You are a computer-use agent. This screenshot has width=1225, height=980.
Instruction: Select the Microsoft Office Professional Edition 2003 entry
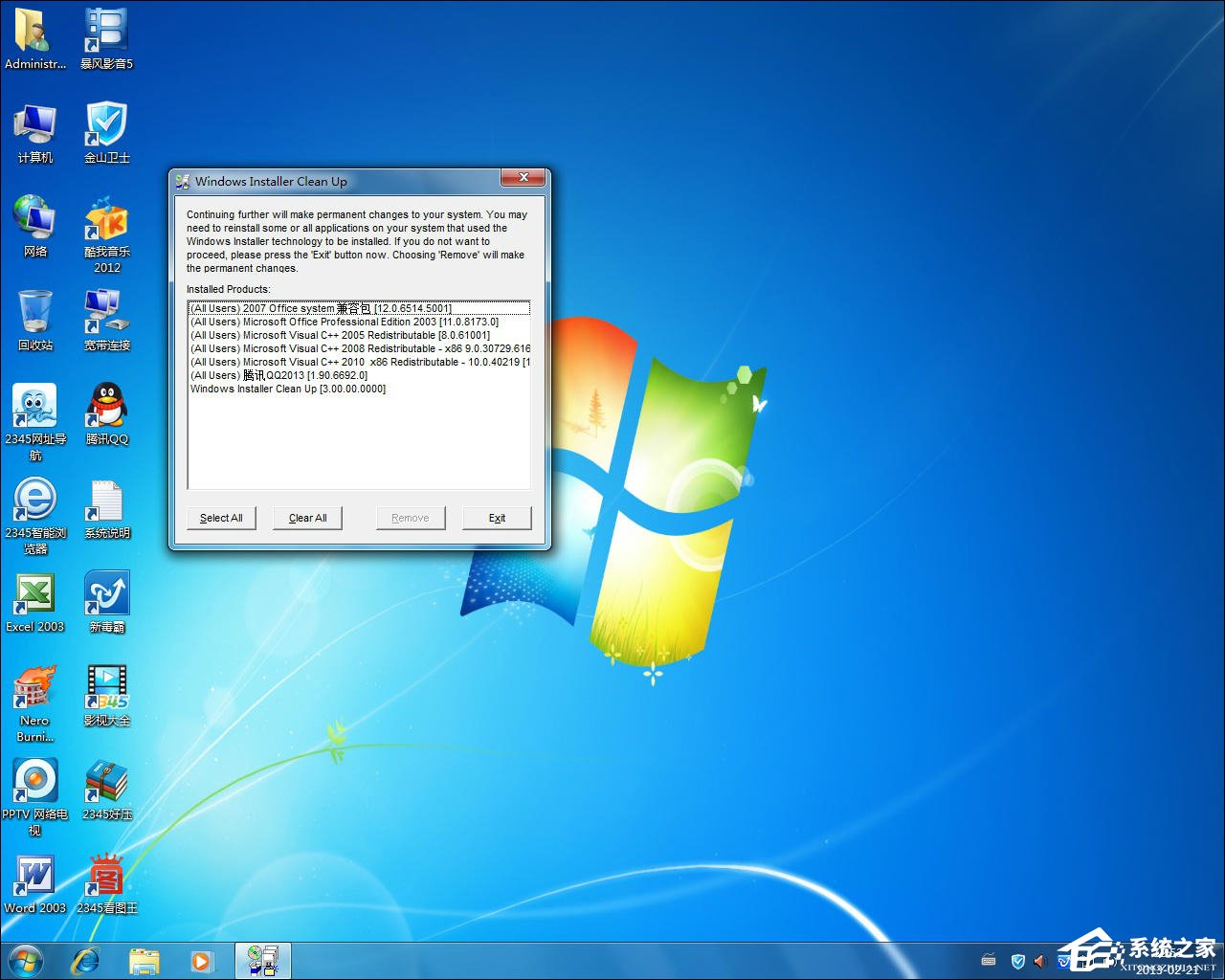344,322
